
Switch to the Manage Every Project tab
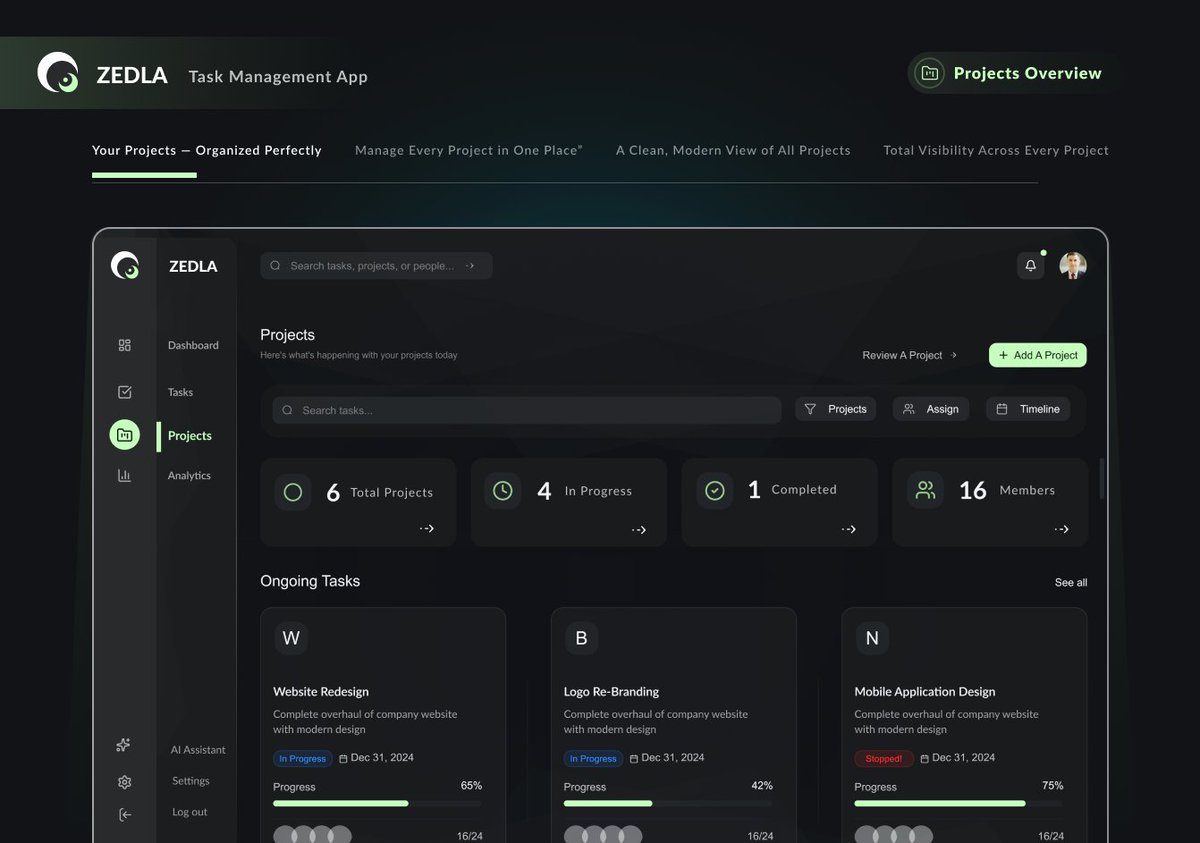tap(468, 149)
